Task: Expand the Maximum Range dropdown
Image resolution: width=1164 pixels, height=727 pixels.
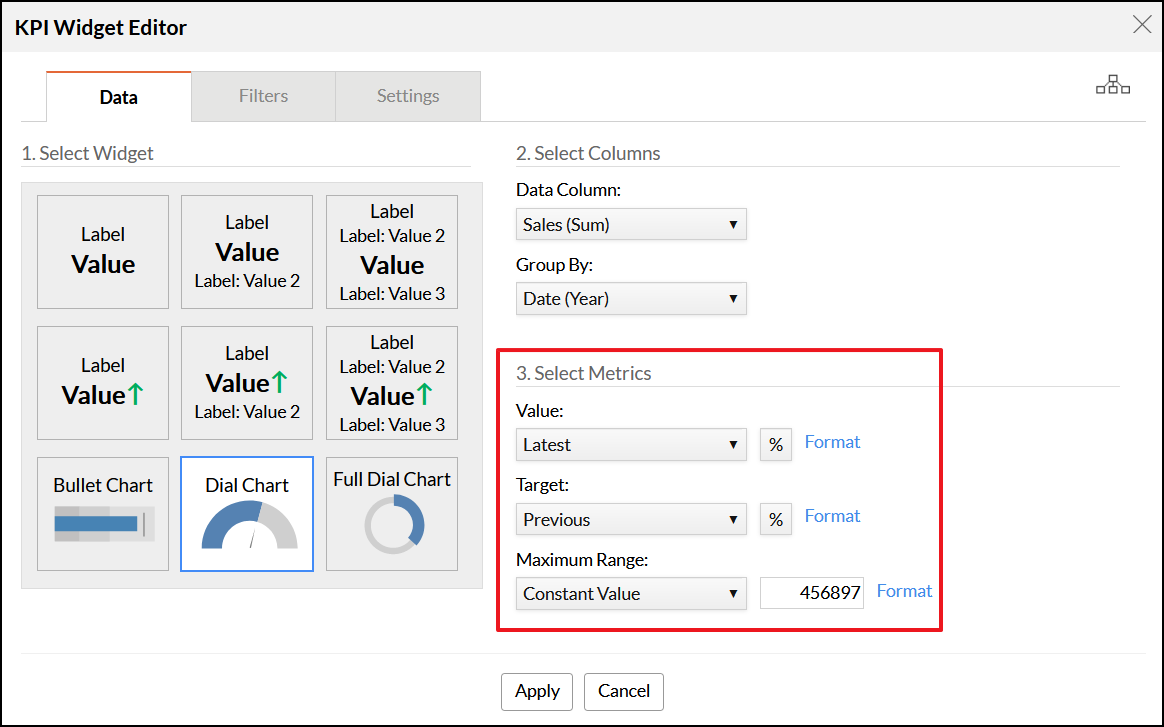Action: (631, 594)
